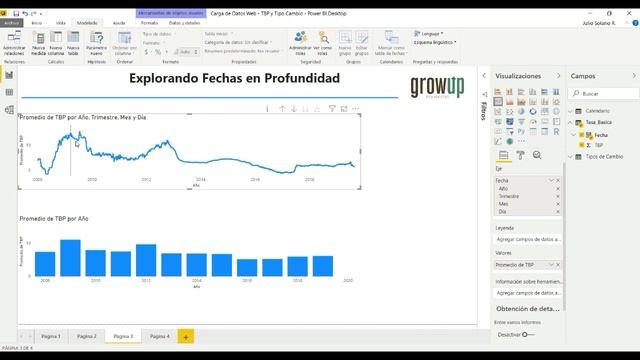Open Esquema lingüístico dropdown
Screen dimensions: 640x360
435,42
